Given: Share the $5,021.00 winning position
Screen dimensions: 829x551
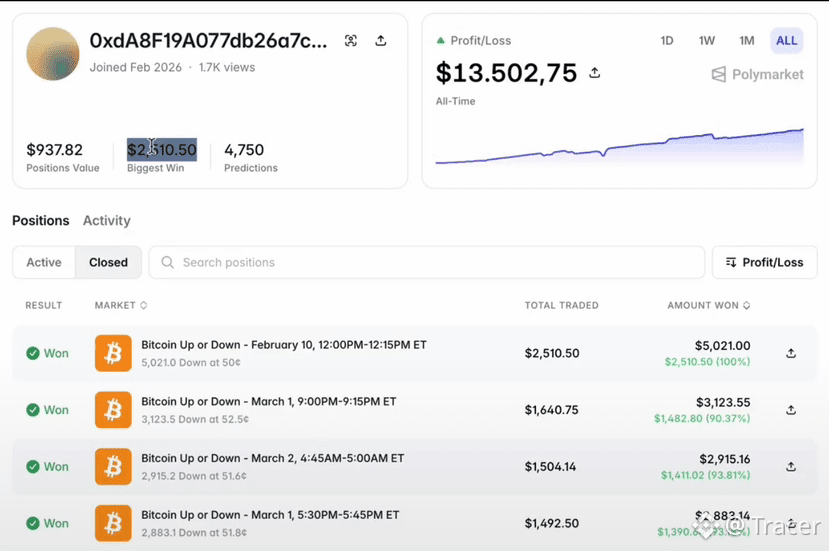Looking at the screenshot, I should pyautogui.click(x=791, y=353).
